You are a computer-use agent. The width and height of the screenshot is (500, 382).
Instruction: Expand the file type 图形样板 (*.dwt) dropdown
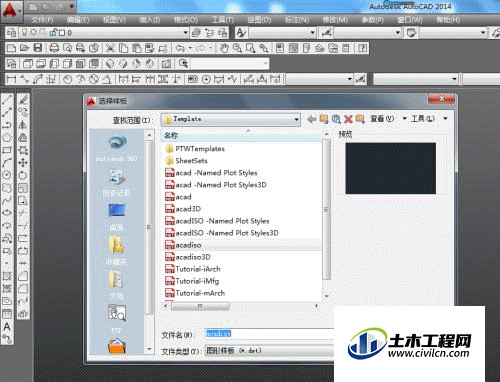click(x=270, y=351)
